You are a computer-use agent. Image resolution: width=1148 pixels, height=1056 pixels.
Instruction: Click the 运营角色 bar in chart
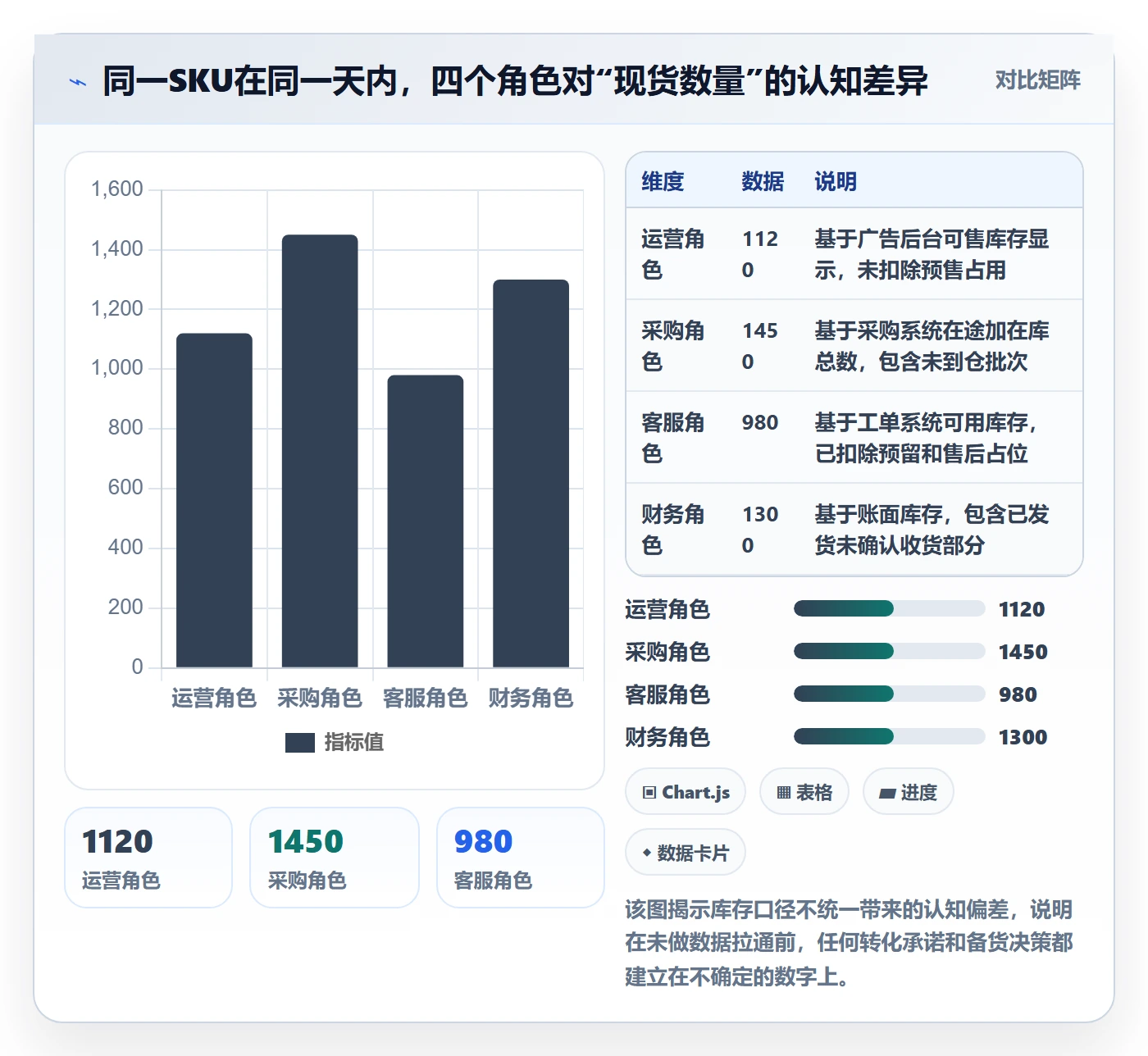click(x=214, y=500)
